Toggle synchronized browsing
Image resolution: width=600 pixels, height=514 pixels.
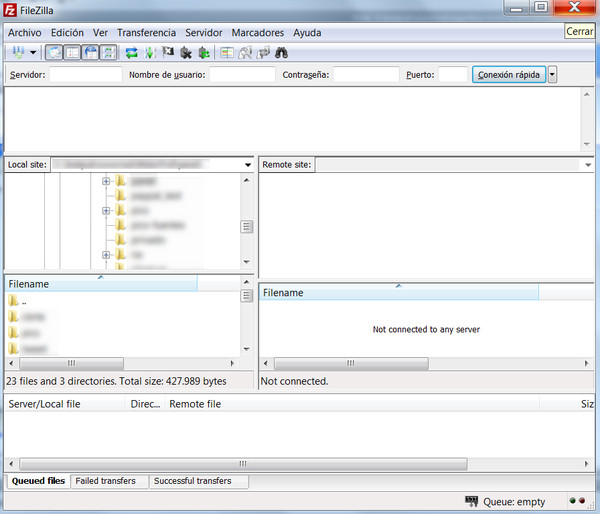(x=263, y=52)
